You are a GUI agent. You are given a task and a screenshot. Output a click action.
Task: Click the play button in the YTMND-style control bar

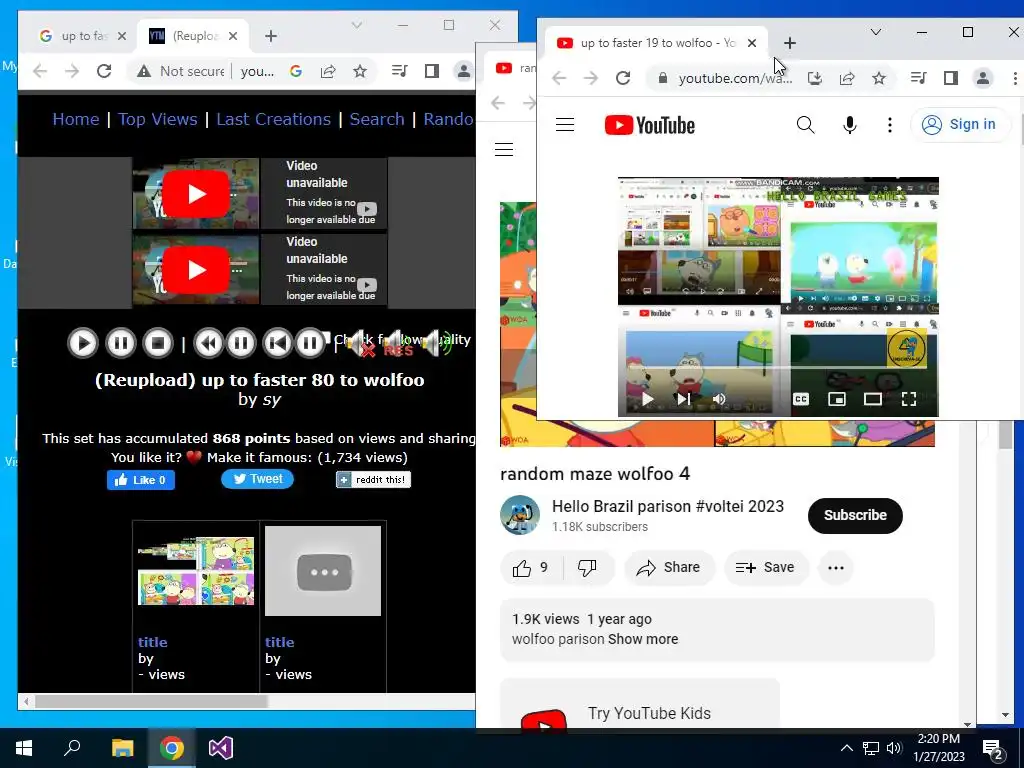pyautogui.click(x=83, y=343)
